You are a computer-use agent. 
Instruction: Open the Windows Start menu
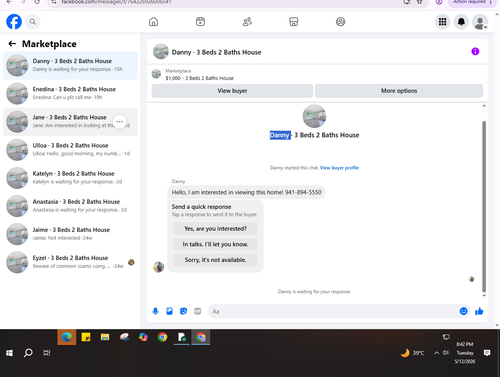[x=9, y=353]
